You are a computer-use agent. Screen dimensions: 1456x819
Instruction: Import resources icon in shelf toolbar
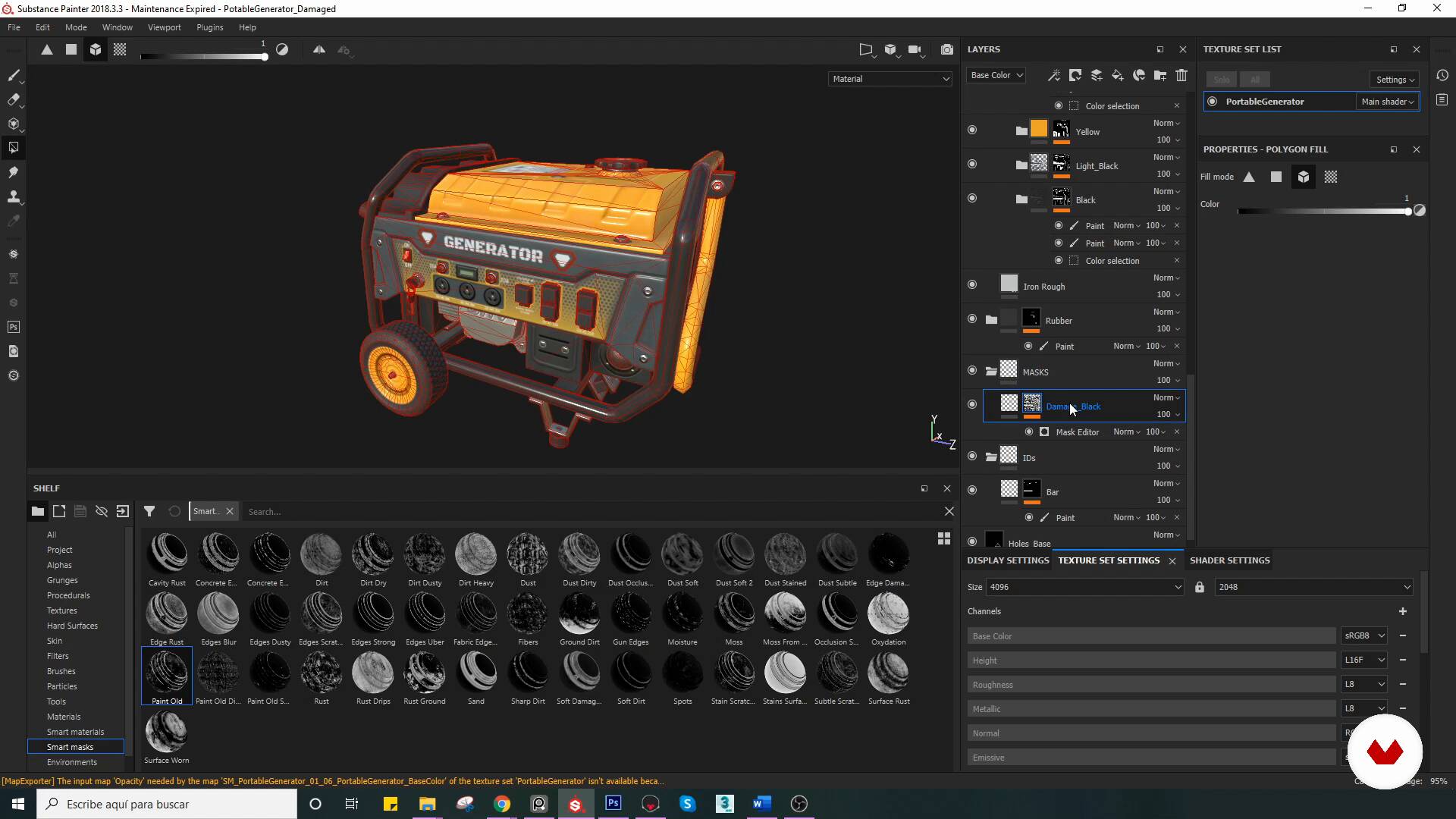pos(123,511)
